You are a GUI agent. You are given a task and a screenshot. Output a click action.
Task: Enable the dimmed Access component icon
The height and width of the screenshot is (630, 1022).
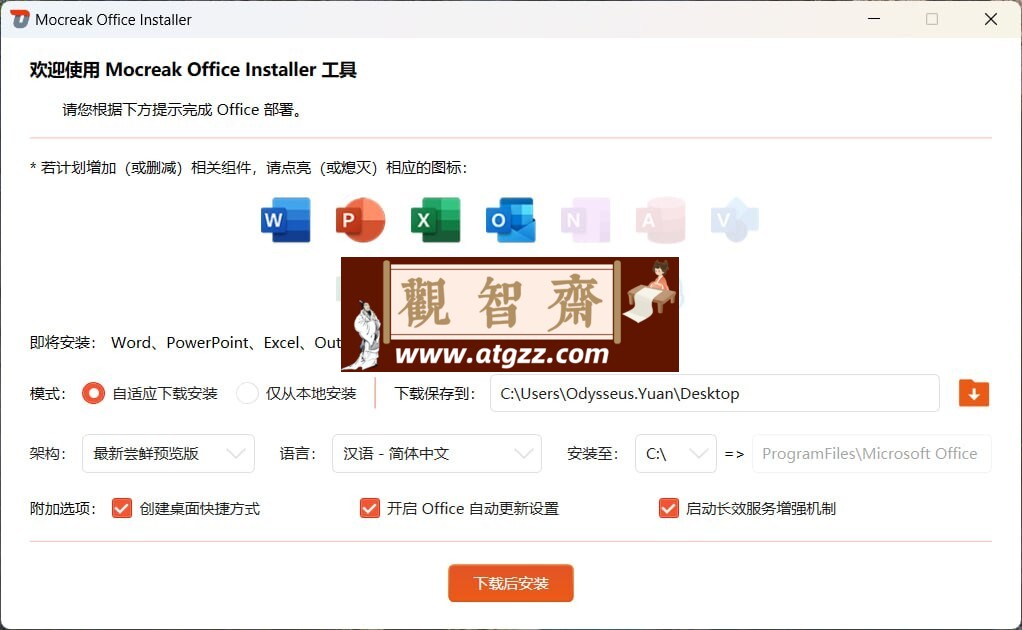click(x=660, y=220)
